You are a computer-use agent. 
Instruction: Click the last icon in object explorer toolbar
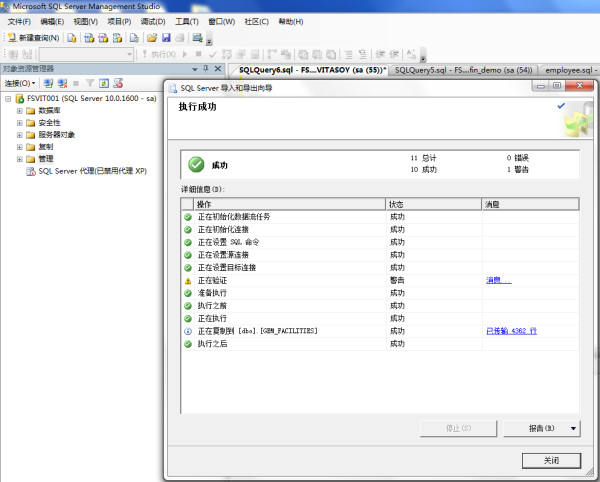click(x=118, y=83)
